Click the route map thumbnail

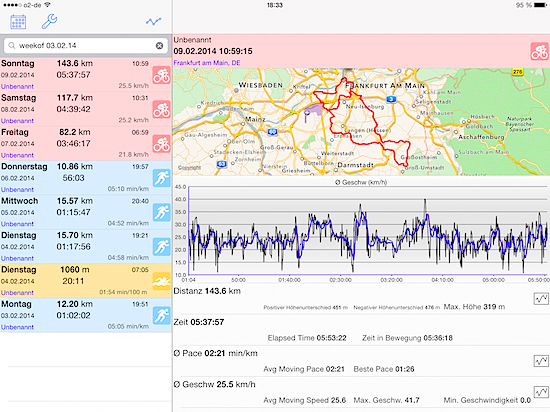[x=361, y=122]
